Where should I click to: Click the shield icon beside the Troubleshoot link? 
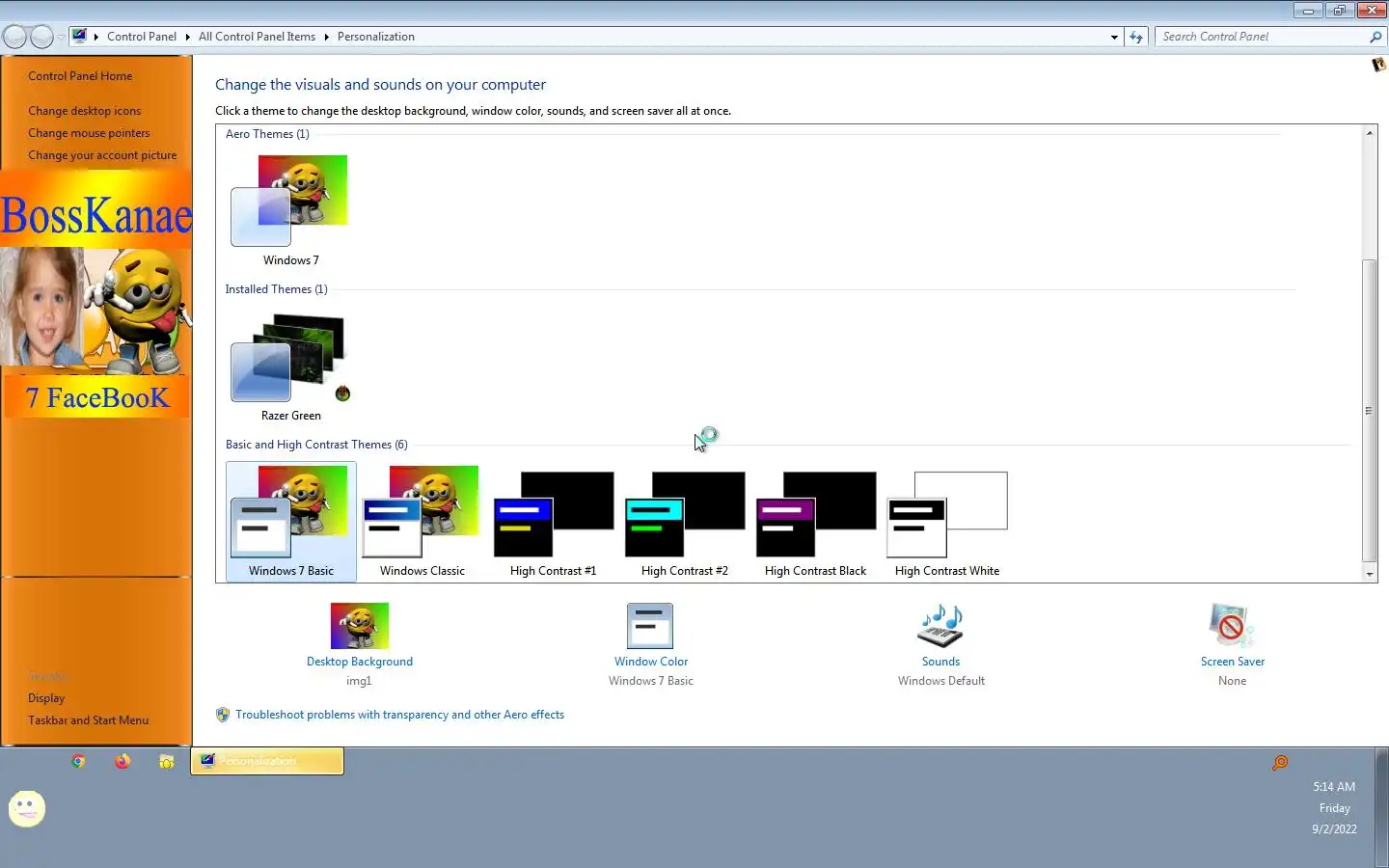click(x=223, y=715)
